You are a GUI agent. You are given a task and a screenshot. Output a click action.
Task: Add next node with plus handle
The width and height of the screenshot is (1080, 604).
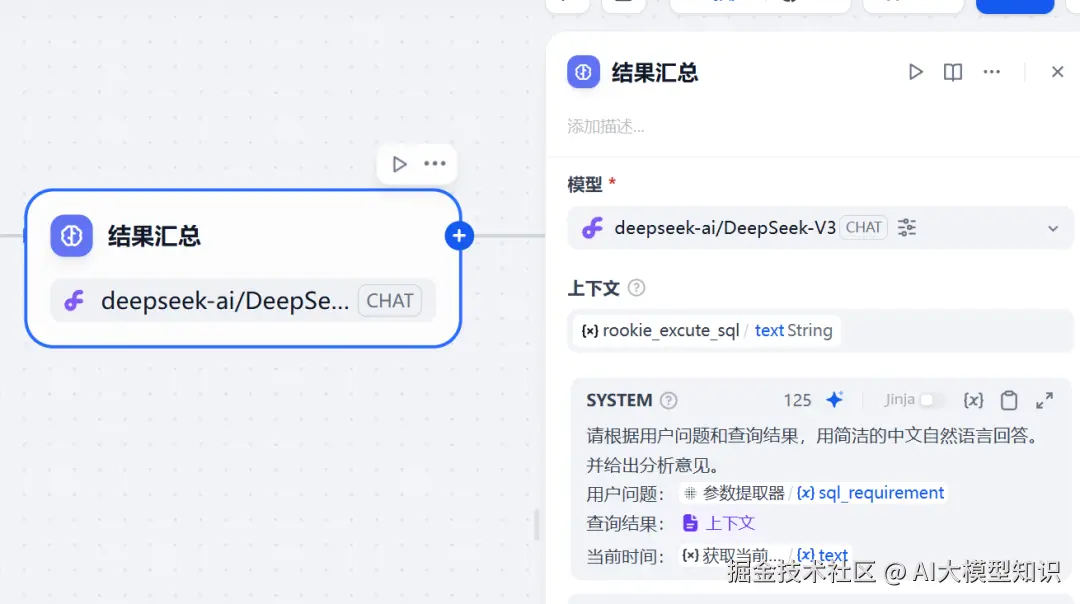[459, 236]
